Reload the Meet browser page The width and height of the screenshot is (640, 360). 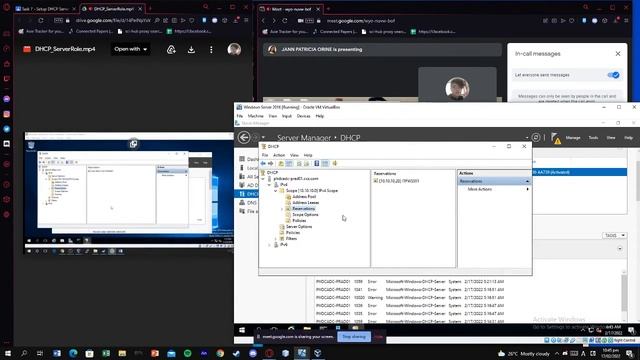point(285,20)
